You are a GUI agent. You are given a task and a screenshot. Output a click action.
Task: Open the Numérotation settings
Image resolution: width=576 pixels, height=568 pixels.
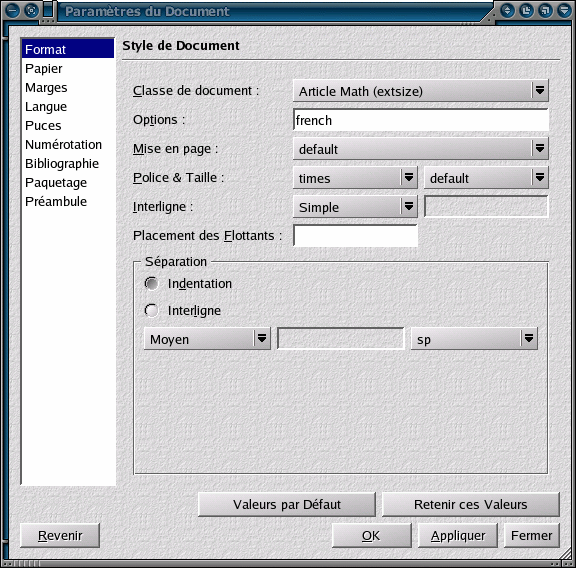tap(68, 144)
